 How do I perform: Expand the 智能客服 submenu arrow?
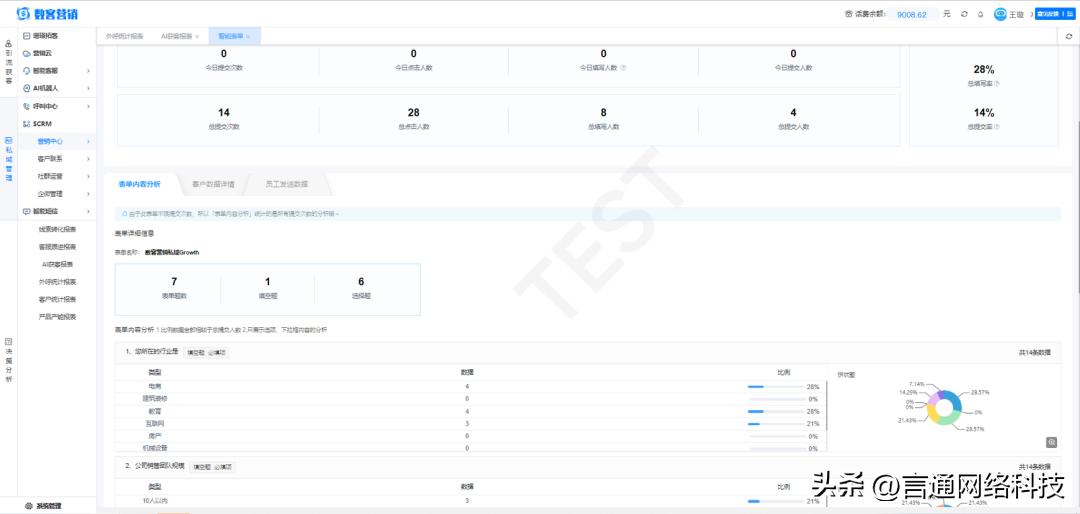(88, 71)
